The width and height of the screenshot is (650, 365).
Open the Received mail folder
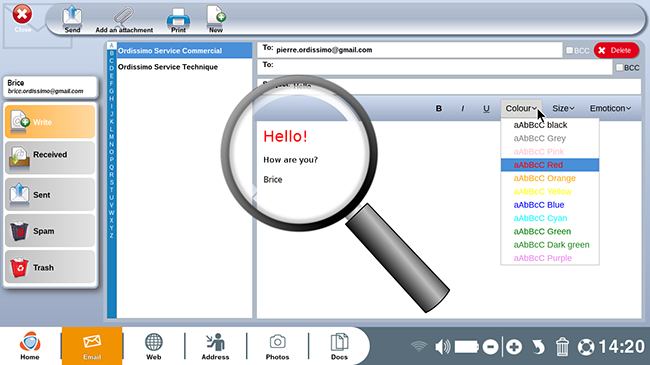(50, 158)
